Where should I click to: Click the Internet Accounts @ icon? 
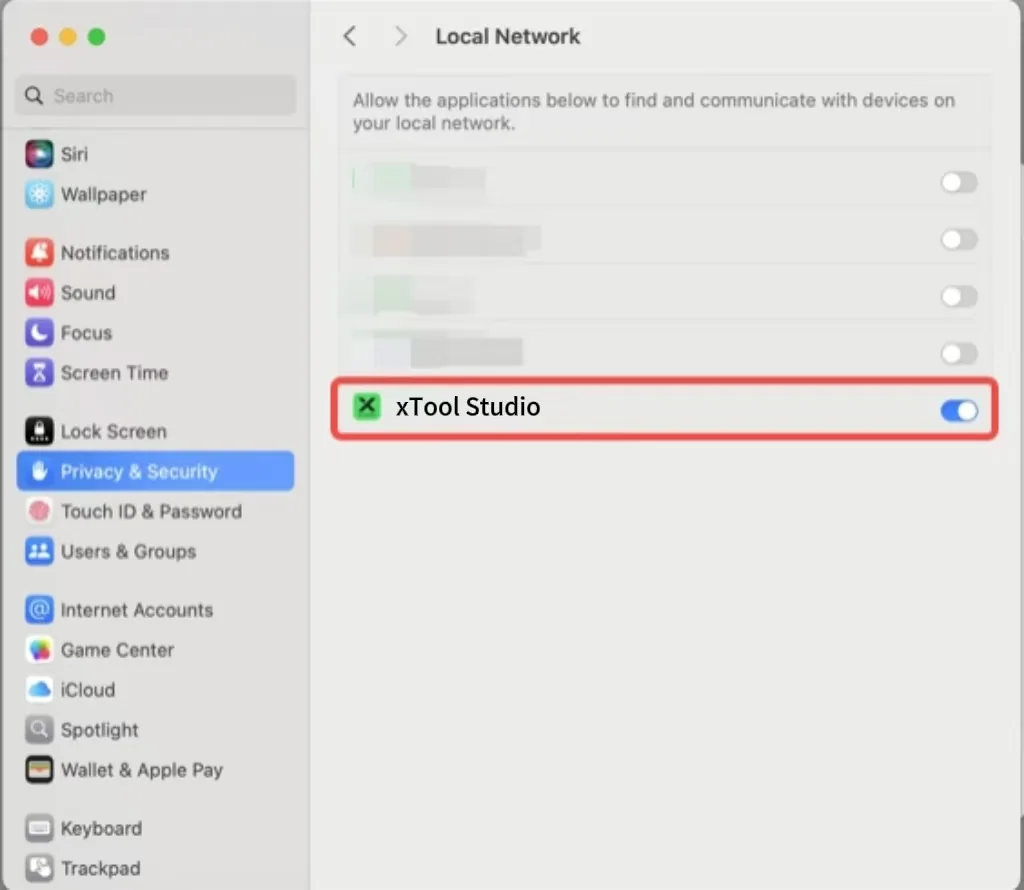pos(39,610)
